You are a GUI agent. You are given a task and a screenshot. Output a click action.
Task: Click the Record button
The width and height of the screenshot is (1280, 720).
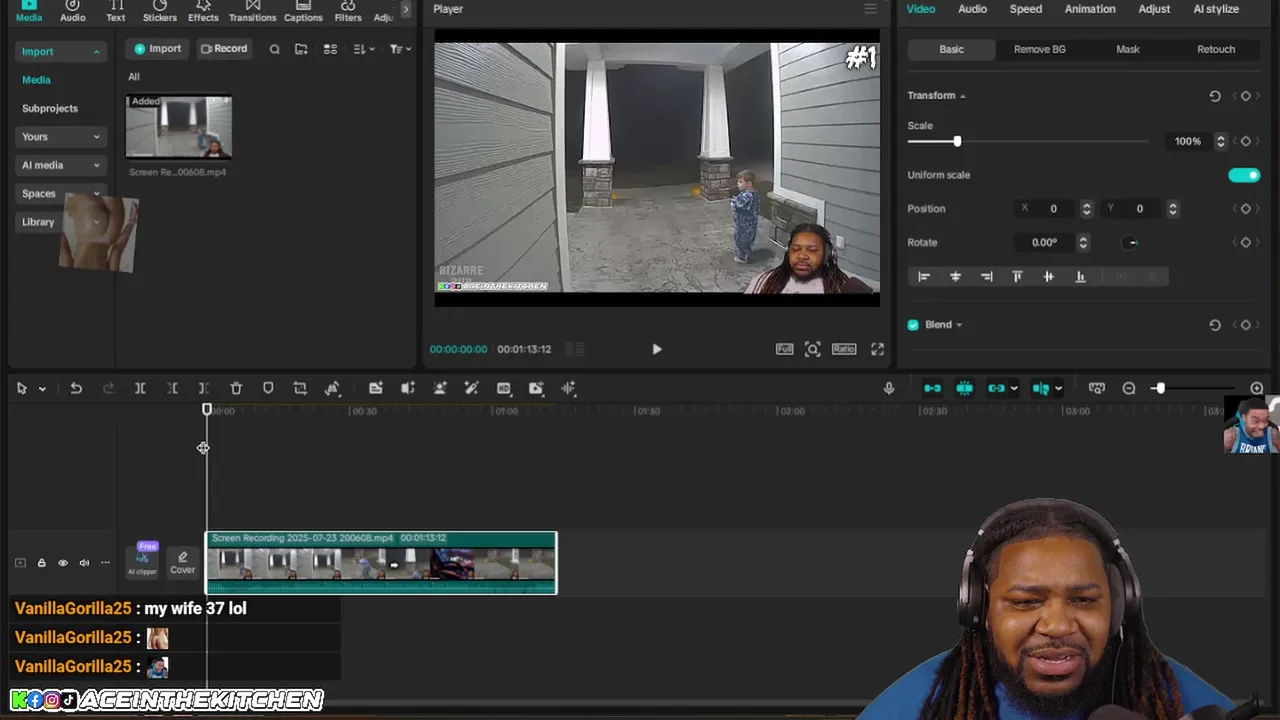(x=223, y=49)
